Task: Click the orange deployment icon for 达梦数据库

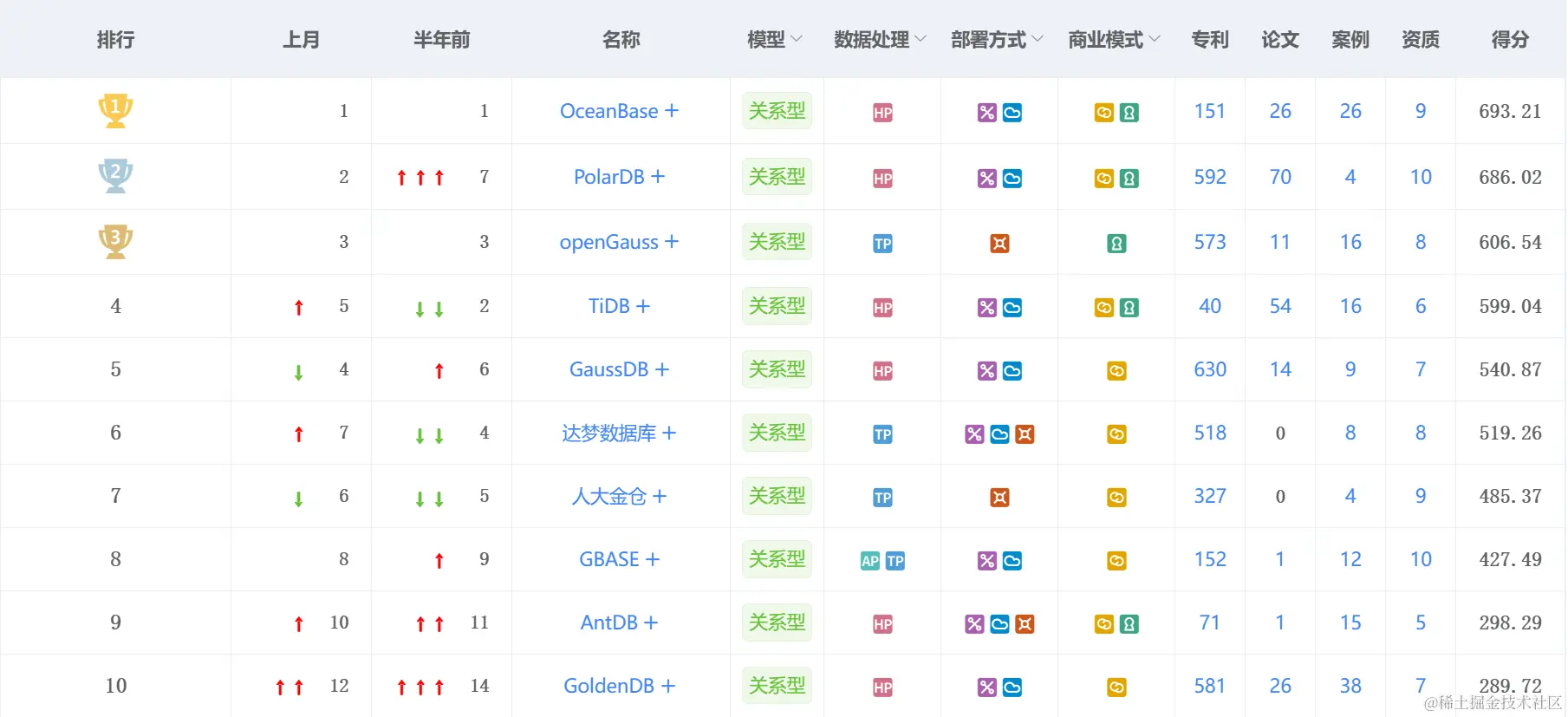Action: [1025, 434]
